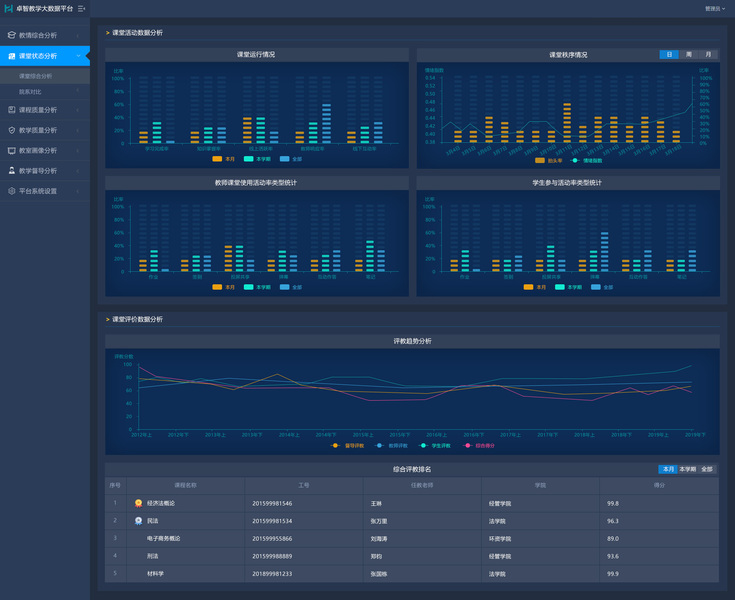
Task: Toggle 本学期 legend in 学生参与活动率 chart
Action: pos(569,287)
